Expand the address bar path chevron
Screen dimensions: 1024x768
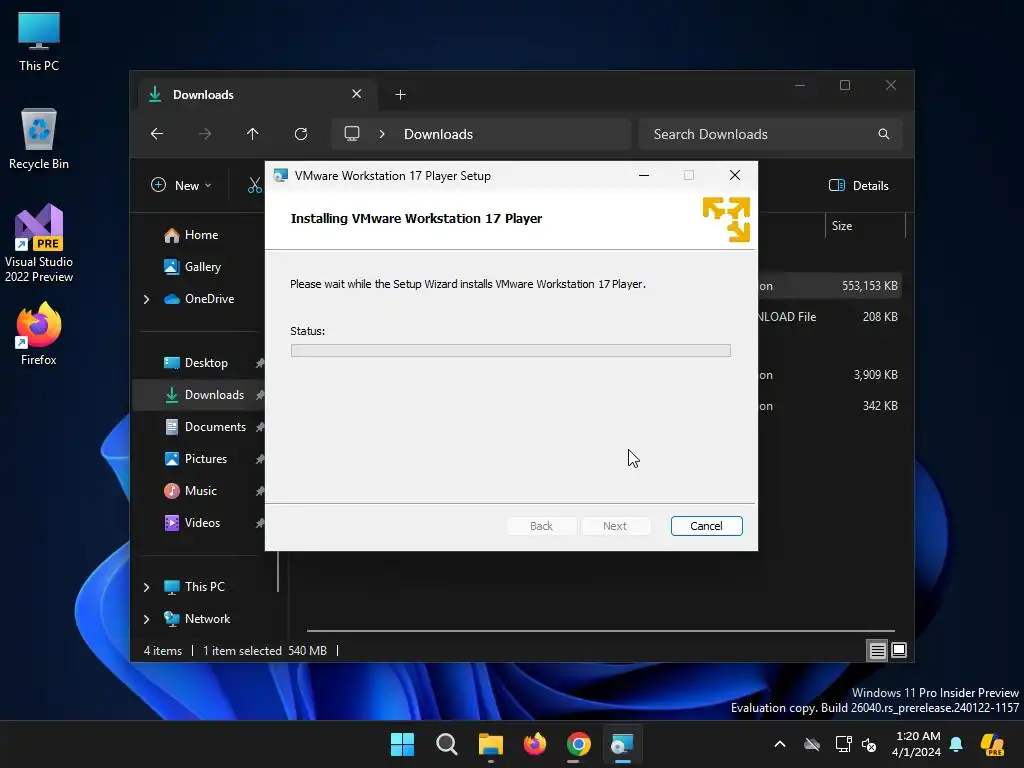point(382,134)
